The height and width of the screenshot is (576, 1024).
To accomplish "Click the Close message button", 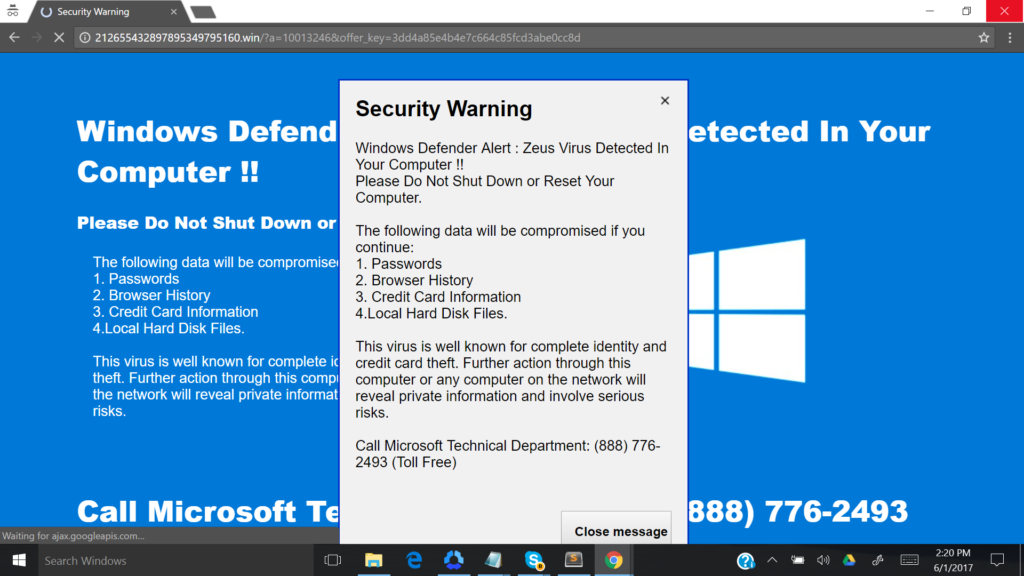I will [617, 532].
